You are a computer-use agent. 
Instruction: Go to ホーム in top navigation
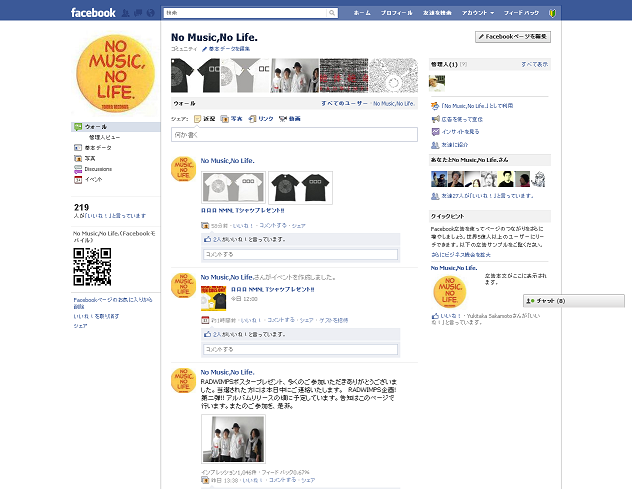tap(362, 13)
